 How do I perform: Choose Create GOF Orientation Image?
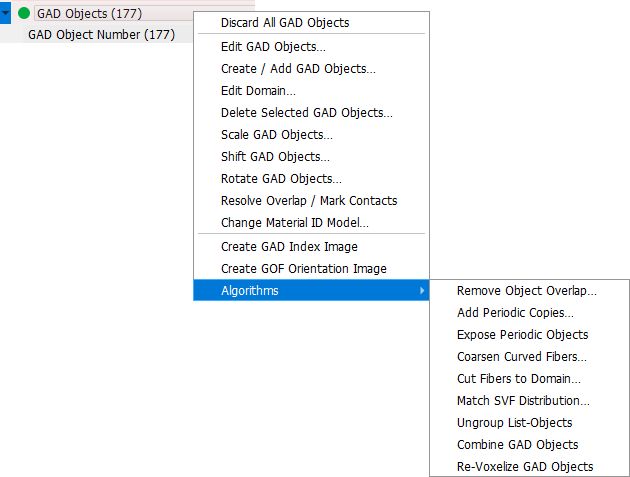point(303,269)
